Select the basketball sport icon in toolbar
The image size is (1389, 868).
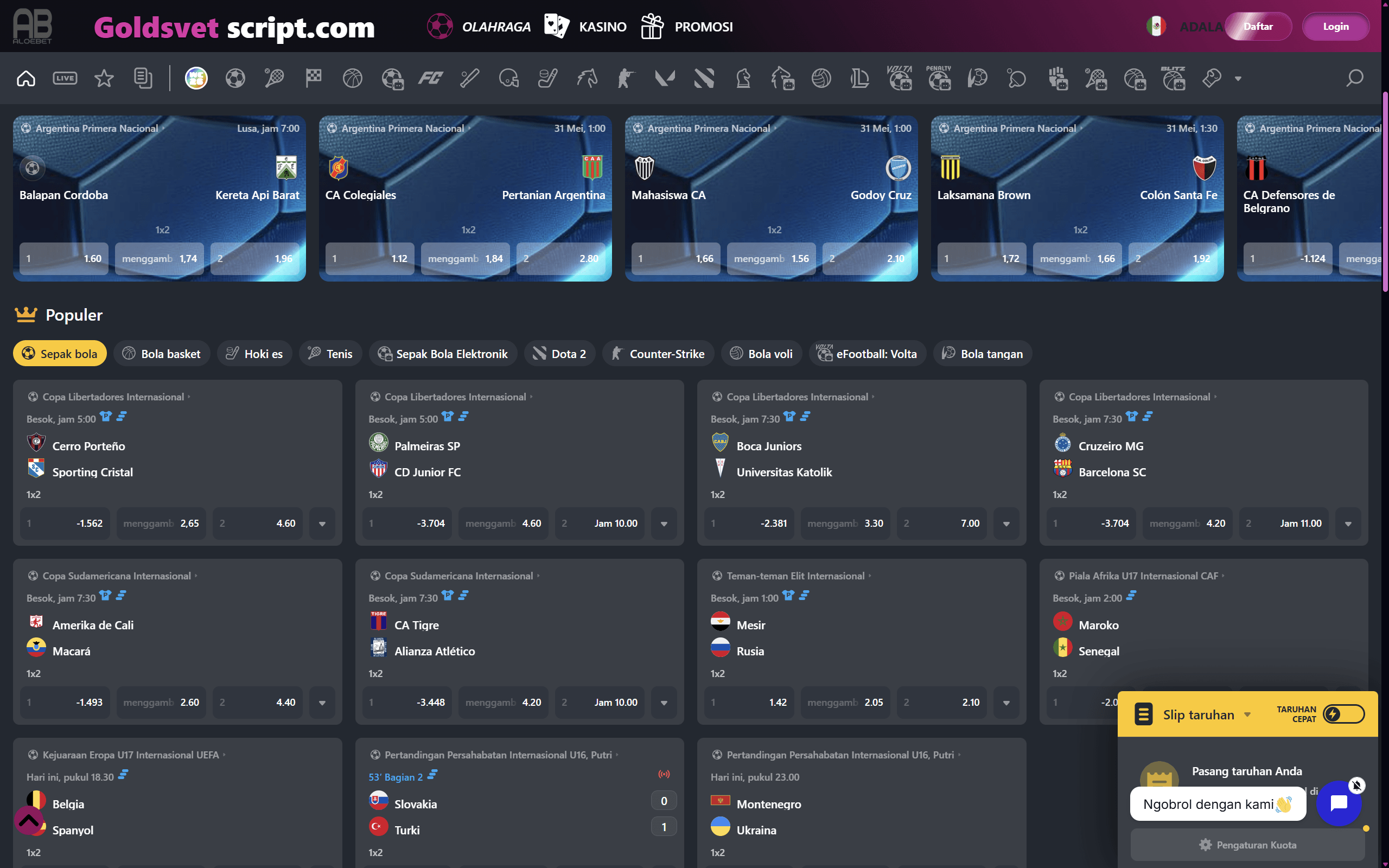[353, 78]
